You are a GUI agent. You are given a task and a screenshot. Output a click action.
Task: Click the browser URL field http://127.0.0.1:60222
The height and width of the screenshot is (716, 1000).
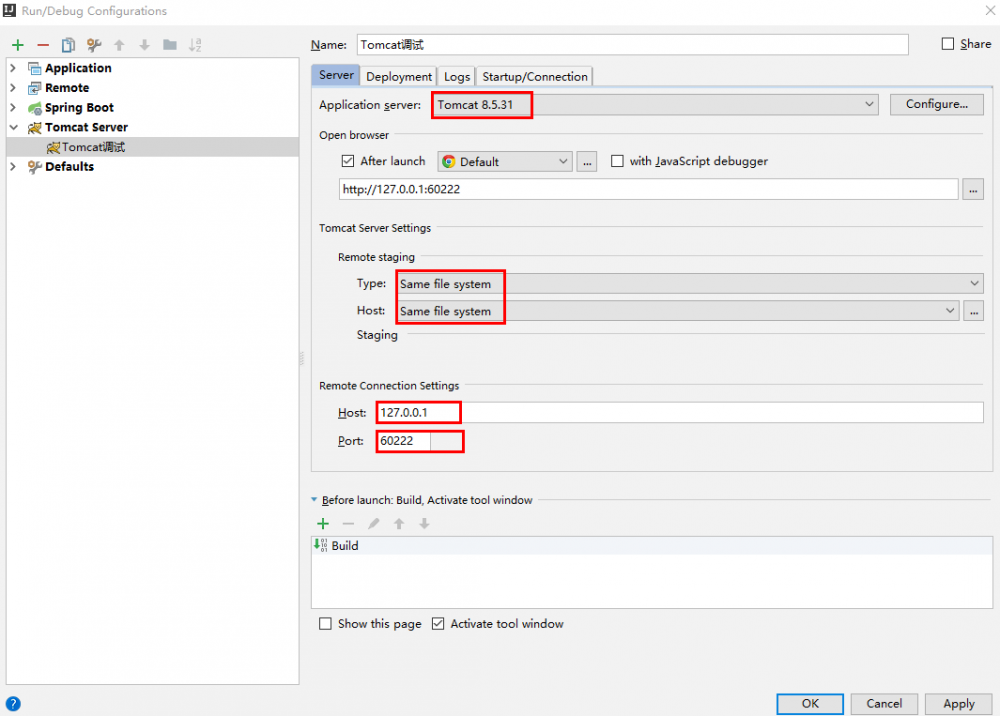coord(649,189)
